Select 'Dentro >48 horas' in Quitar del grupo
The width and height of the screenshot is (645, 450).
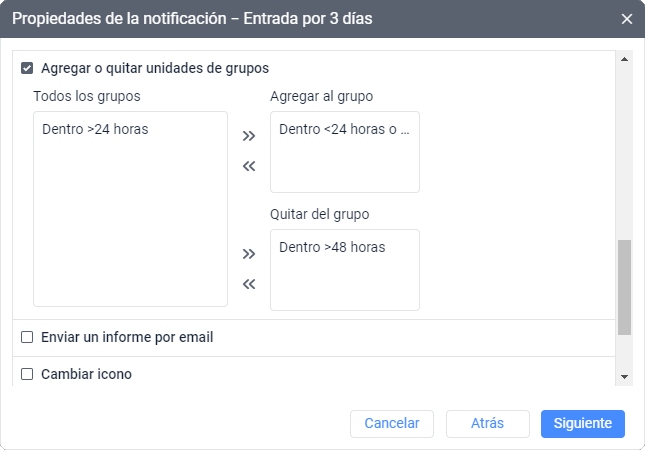[332, 247]
